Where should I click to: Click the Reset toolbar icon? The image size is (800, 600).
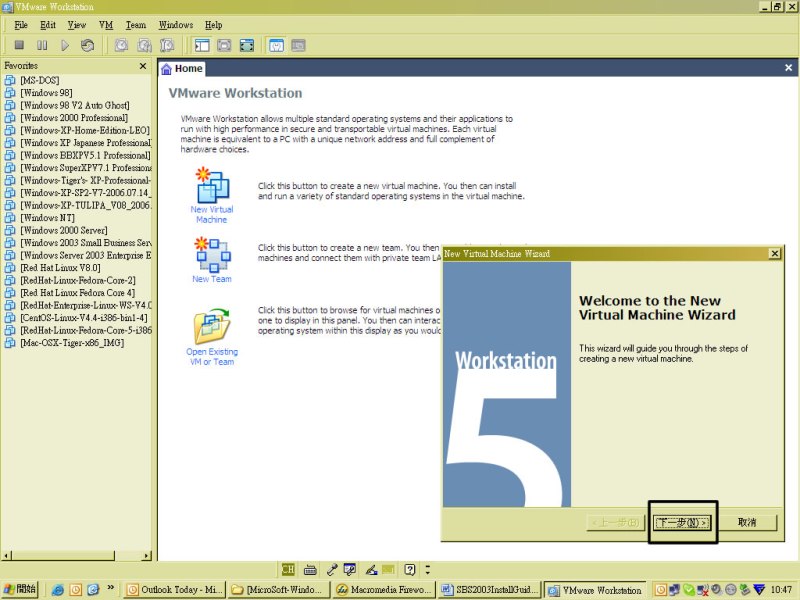pyautogui.click(x=88, y=45)
